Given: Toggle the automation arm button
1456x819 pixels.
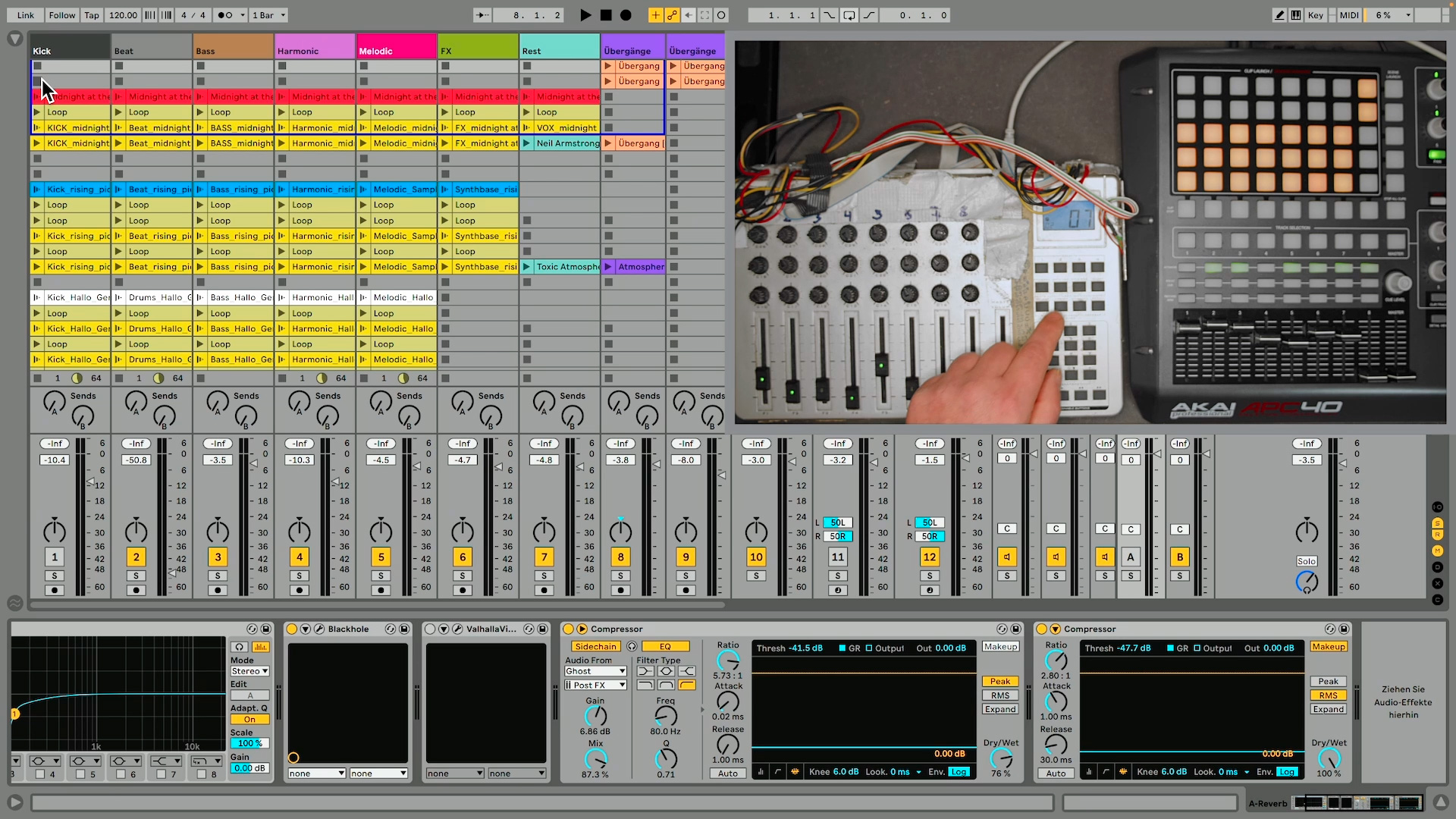Looking at the screenshot, I should point(672,15).
